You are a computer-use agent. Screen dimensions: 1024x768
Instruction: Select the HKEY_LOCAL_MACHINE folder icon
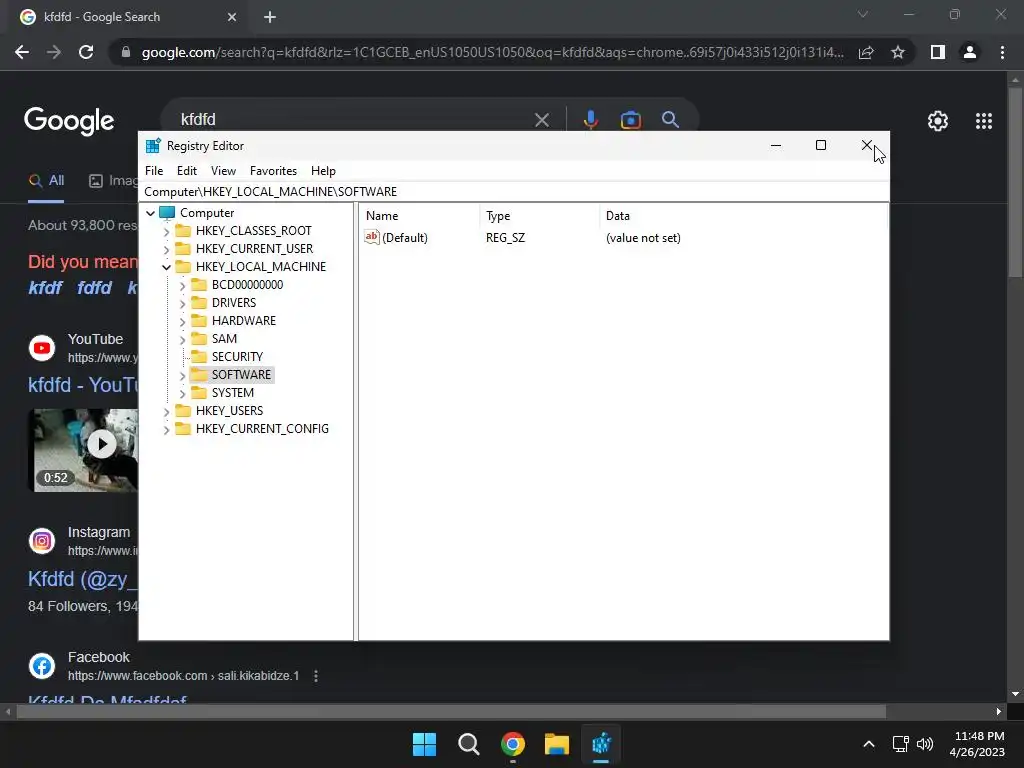[183, 266]
